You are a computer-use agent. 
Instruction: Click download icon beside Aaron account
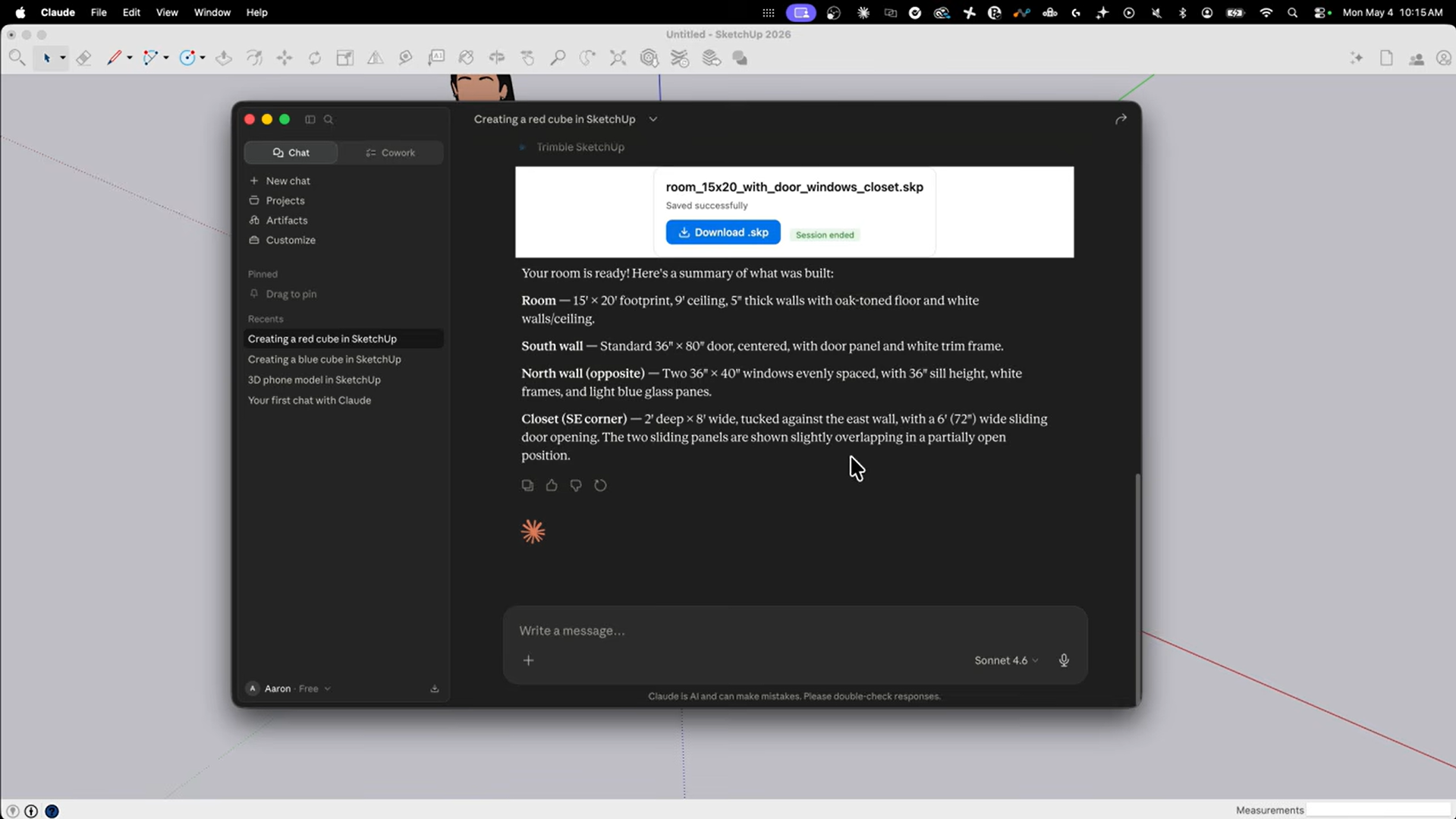tap(435, 688)
